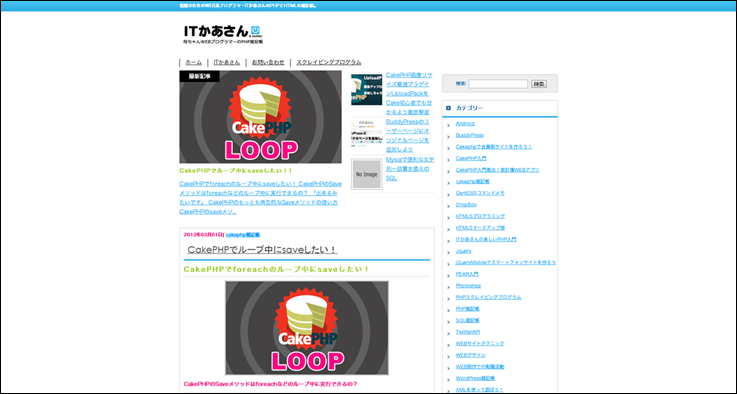Click the post date 2013年03月01日
The width and height of the screenshot is (737, 394).
click(203, 235)
